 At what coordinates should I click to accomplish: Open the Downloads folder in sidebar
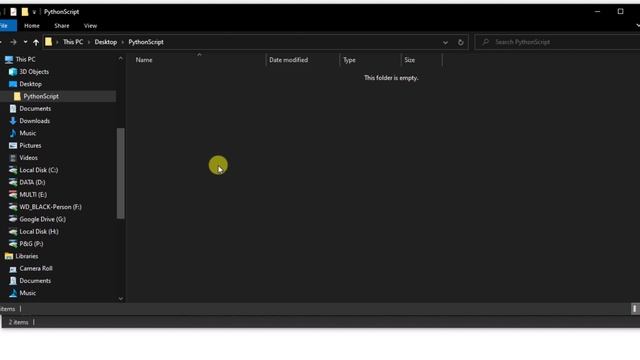click(34, 121)
